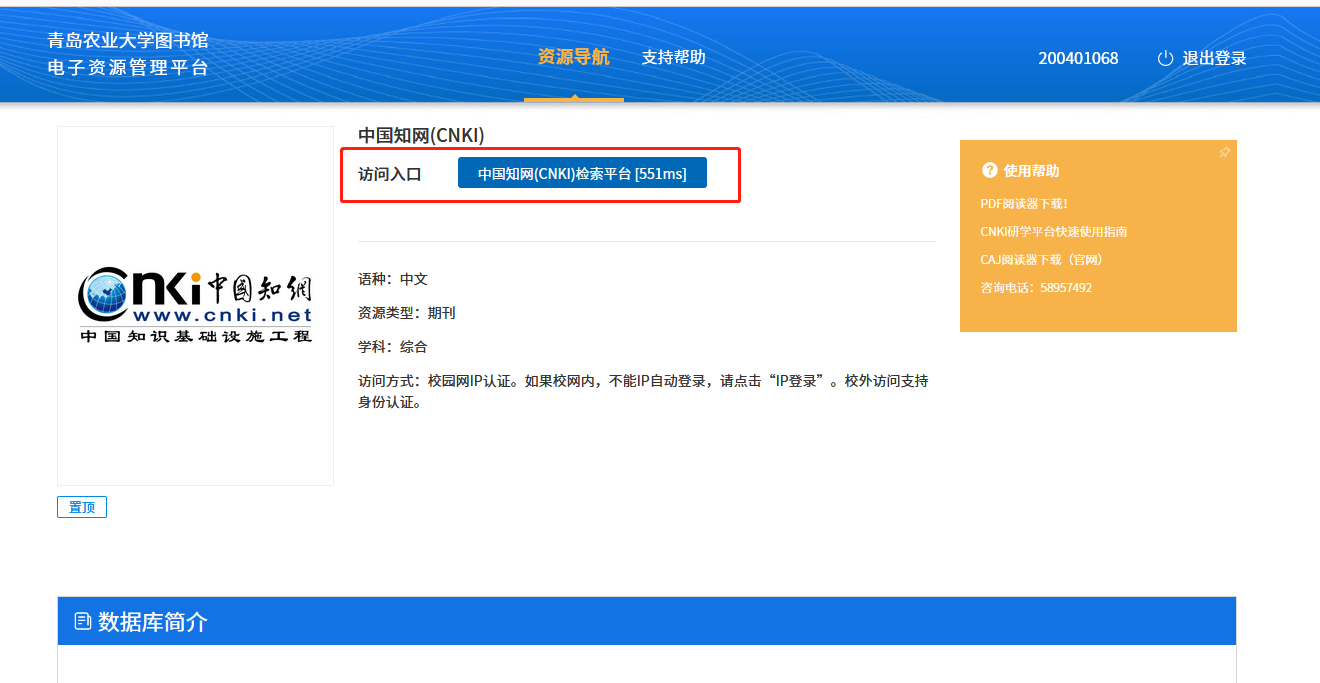The height and width of the screenshot is (683, 1320).
Task: Click the 青岛农业大学图书馆 site title
Action: pyautogui.click(x=128, y=41)
